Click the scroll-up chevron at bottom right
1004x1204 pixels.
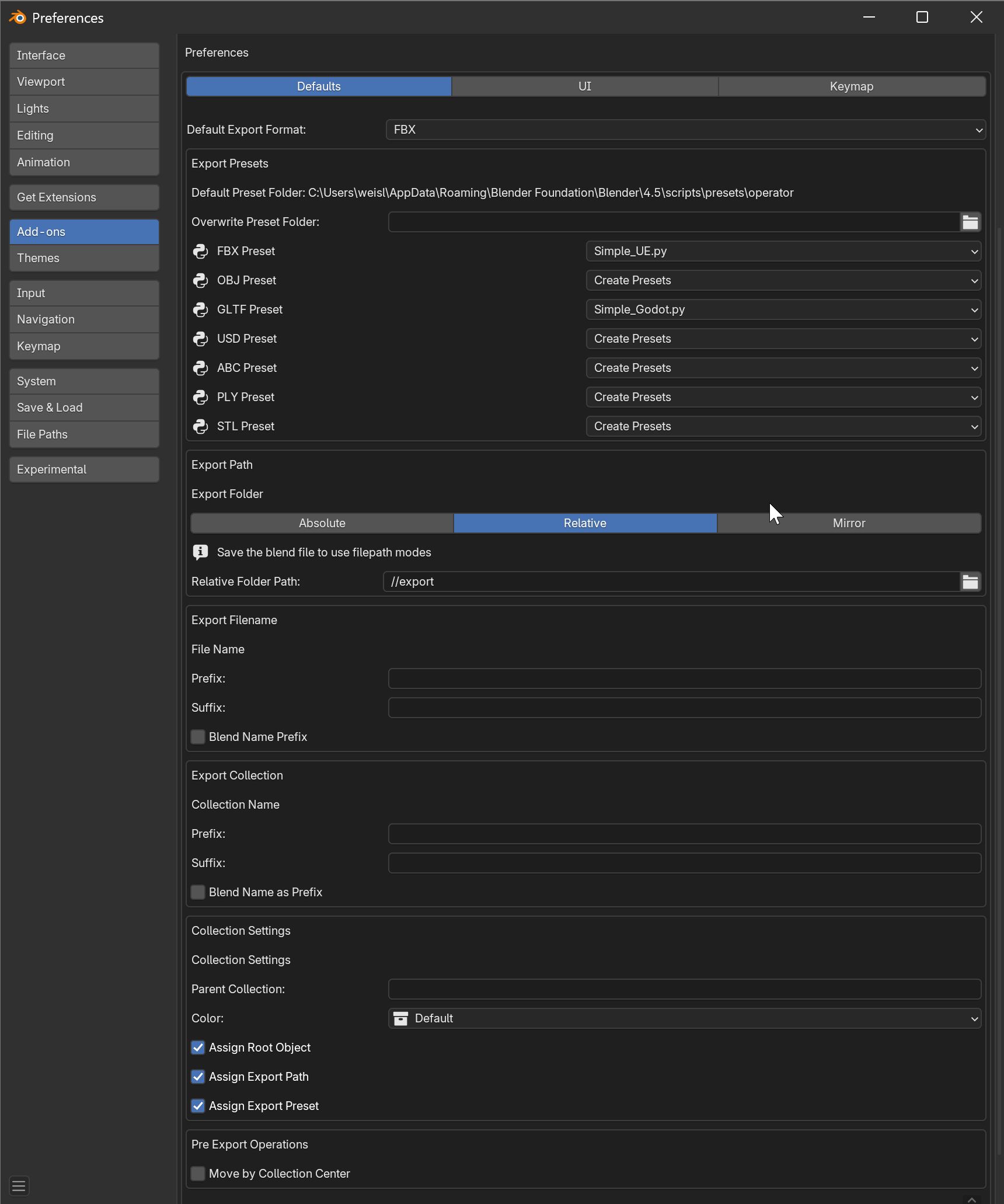971,1199
